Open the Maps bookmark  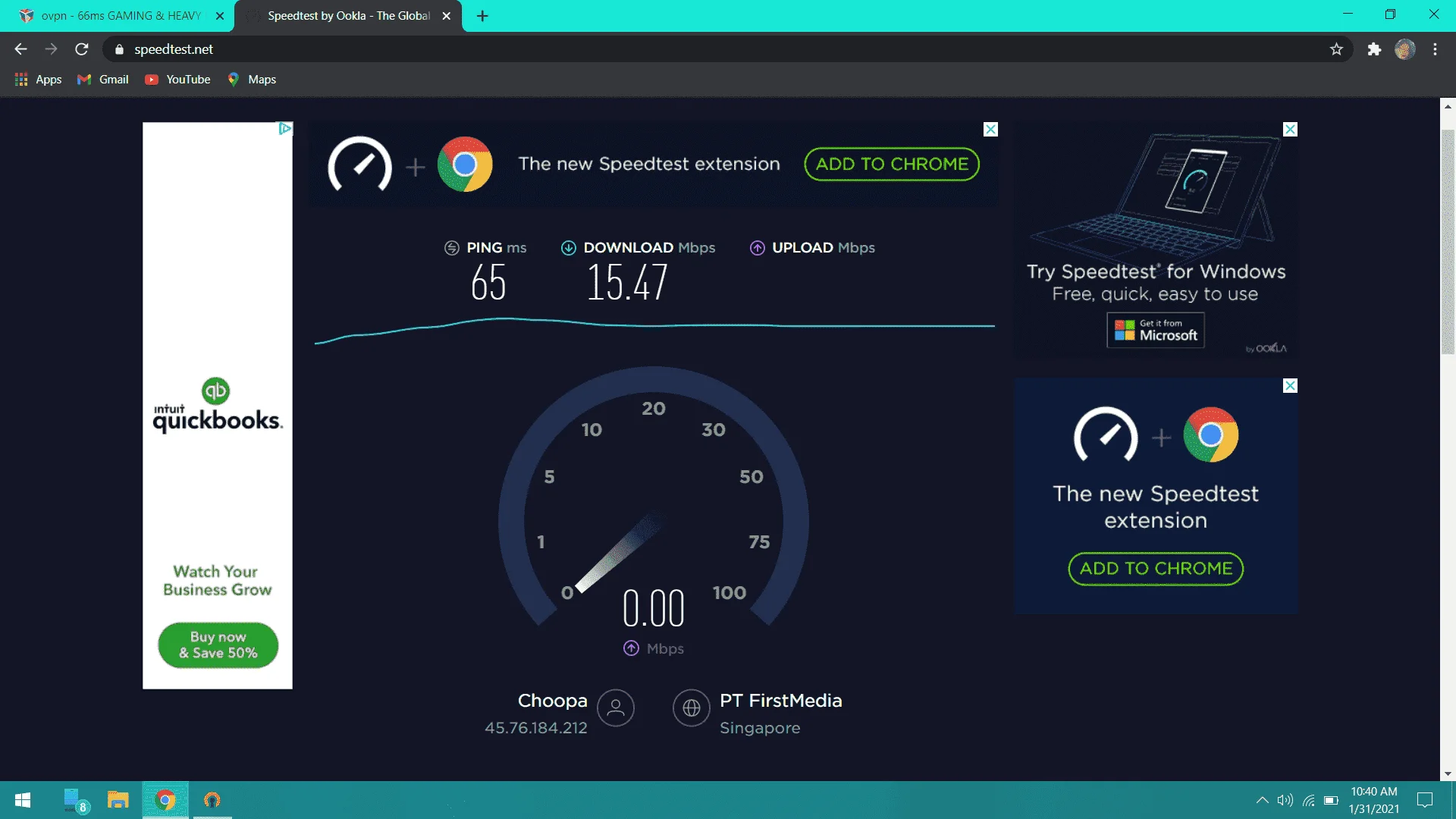tap(252, 80)
